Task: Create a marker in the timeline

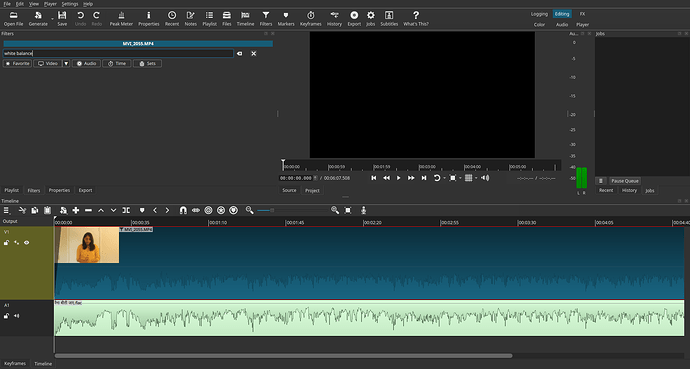Action: tap(142, 211)
